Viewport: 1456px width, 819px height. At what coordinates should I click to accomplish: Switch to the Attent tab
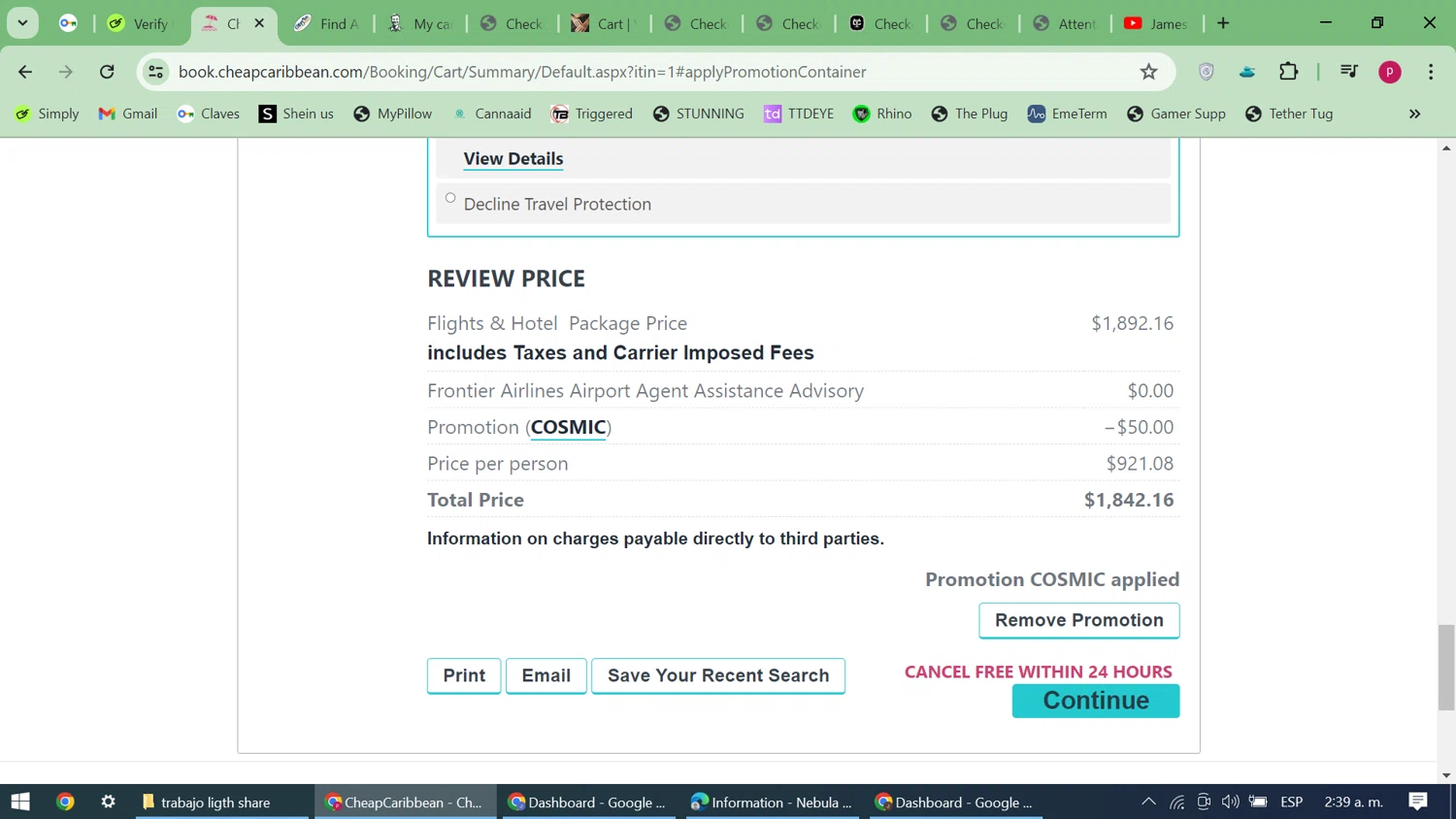click(1066, 23)
